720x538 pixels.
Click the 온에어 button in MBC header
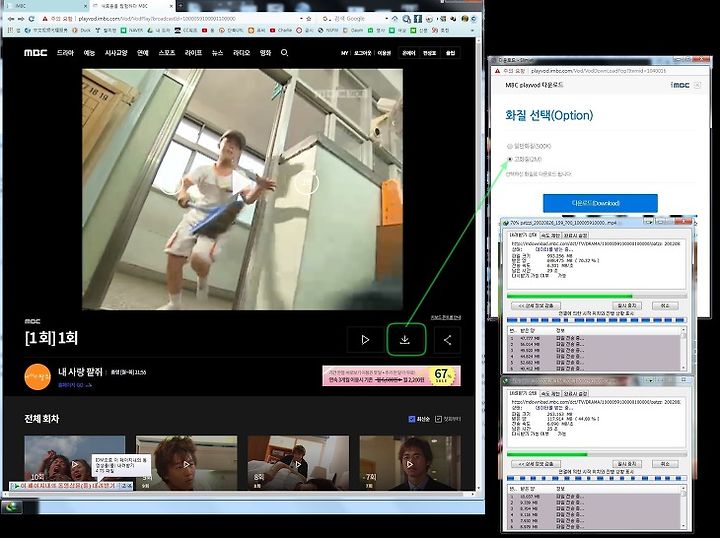[x=409, y=53]
